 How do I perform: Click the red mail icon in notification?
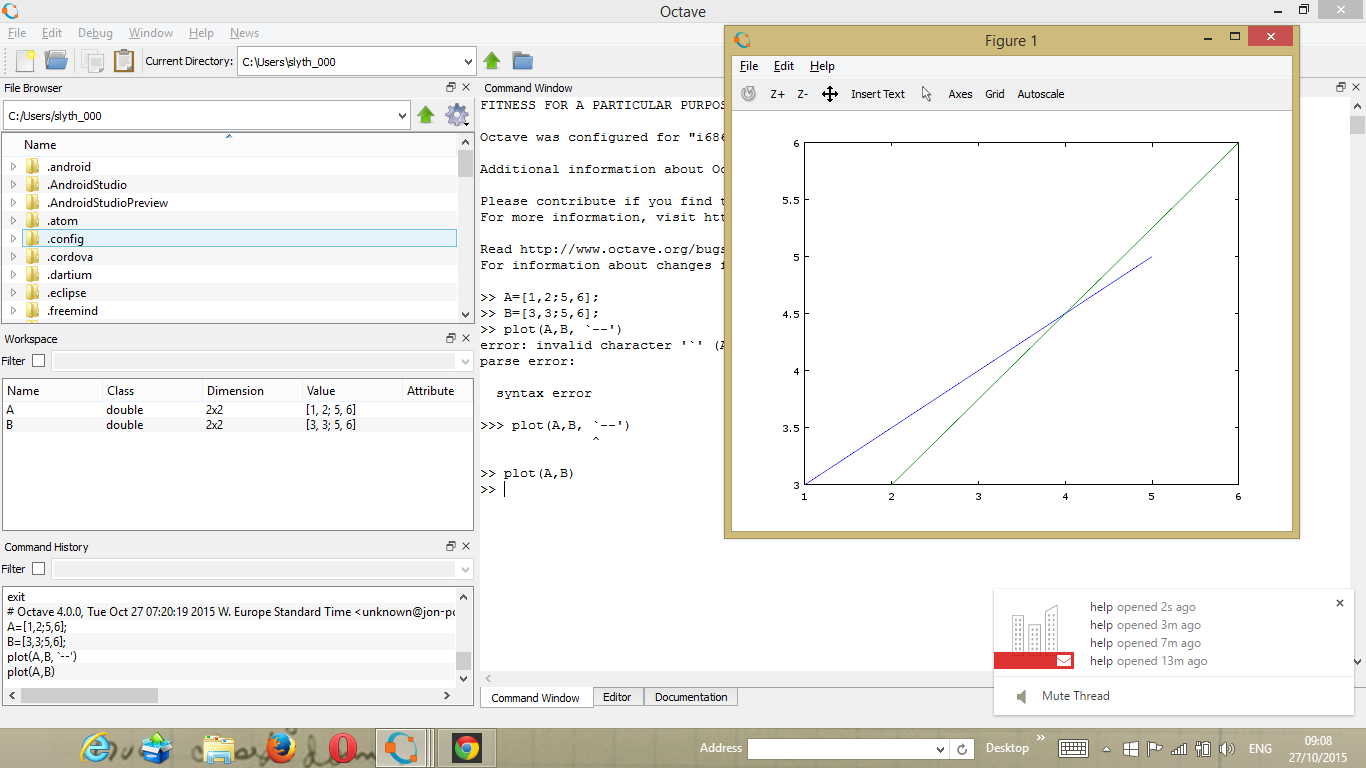(1064, 660)
